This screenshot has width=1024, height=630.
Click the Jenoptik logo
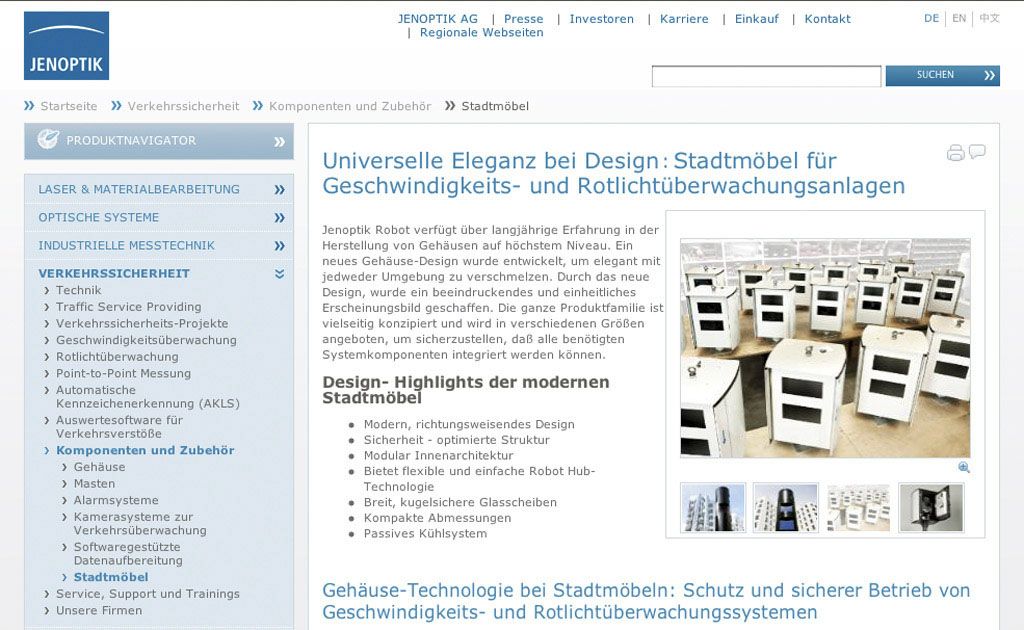click(67, 46)
